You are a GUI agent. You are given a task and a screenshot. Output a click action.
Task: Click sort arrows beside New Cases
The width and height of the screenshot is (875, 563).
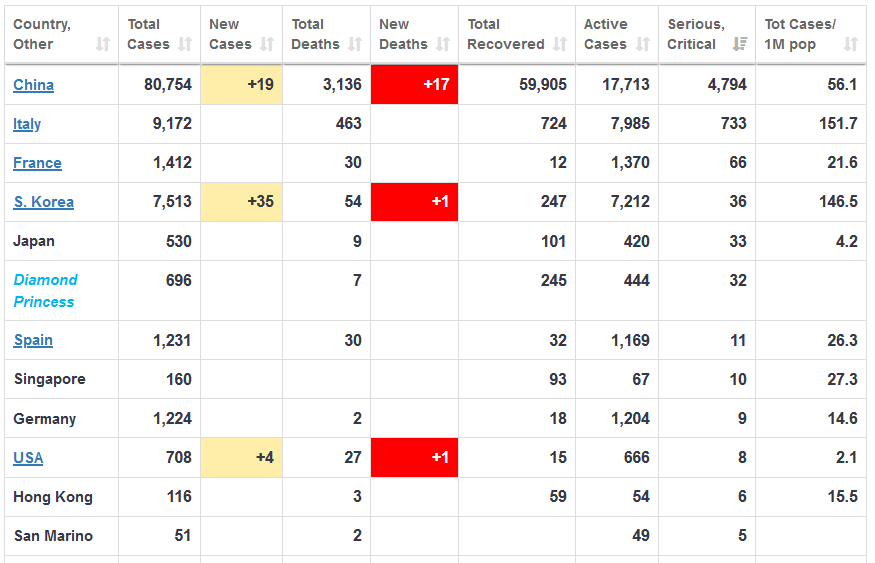point(267,44)
